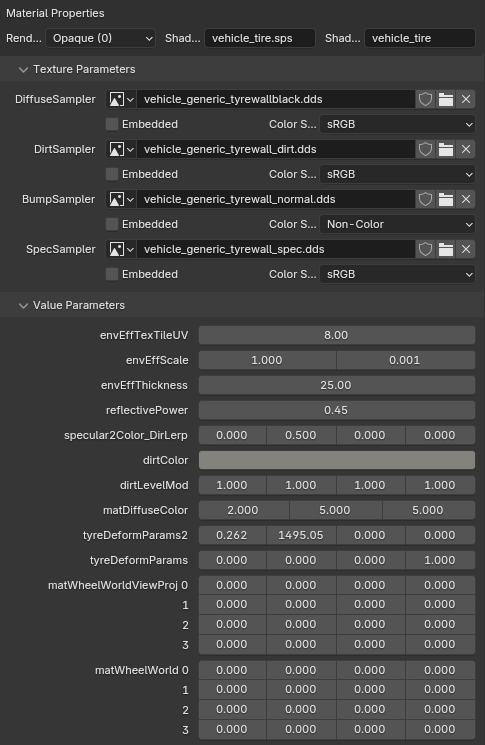
Task: Click the dirtColor swatch
Action: [337, 460]
